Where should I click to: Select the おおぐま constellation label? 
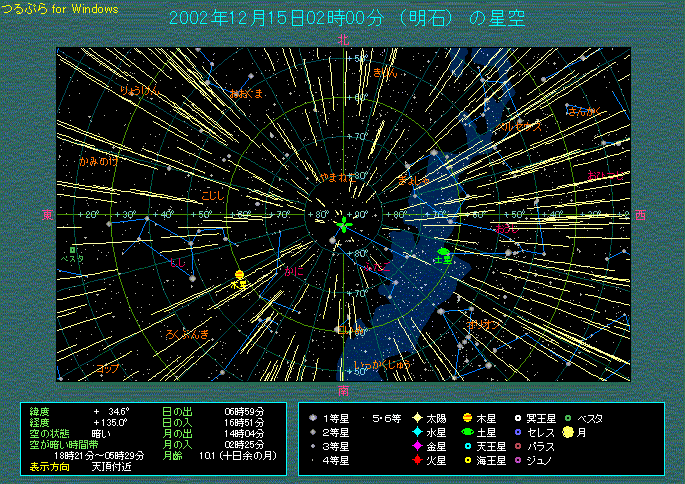[x=246, y=93]
